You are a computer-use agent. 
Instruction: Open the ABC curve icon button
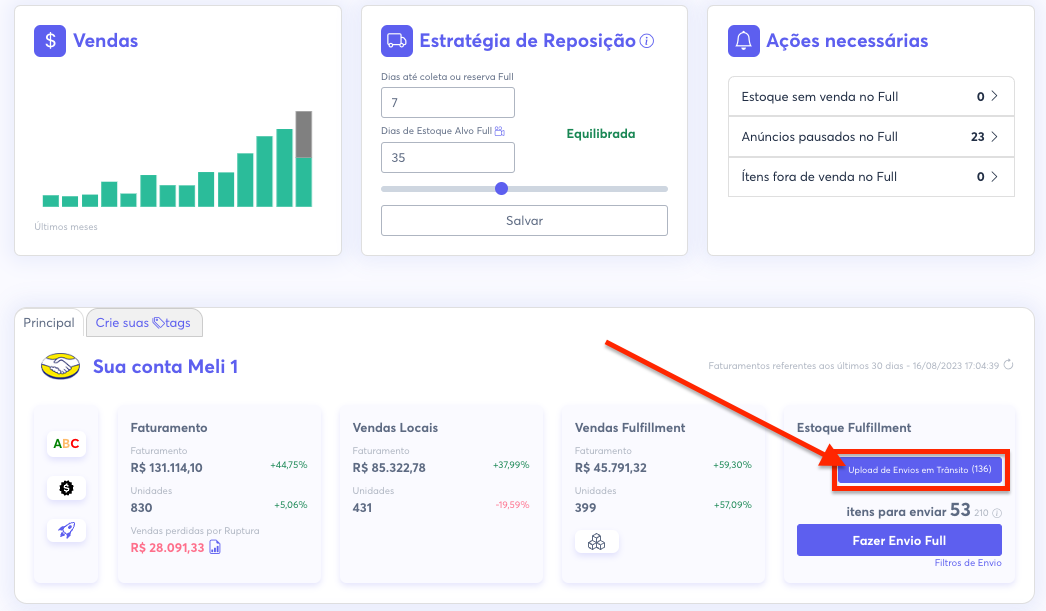(x=66, y=444)
